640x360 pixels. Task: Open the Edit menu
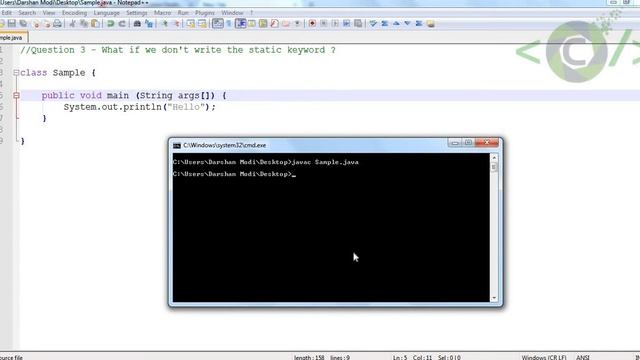click(x=7, y=13)
